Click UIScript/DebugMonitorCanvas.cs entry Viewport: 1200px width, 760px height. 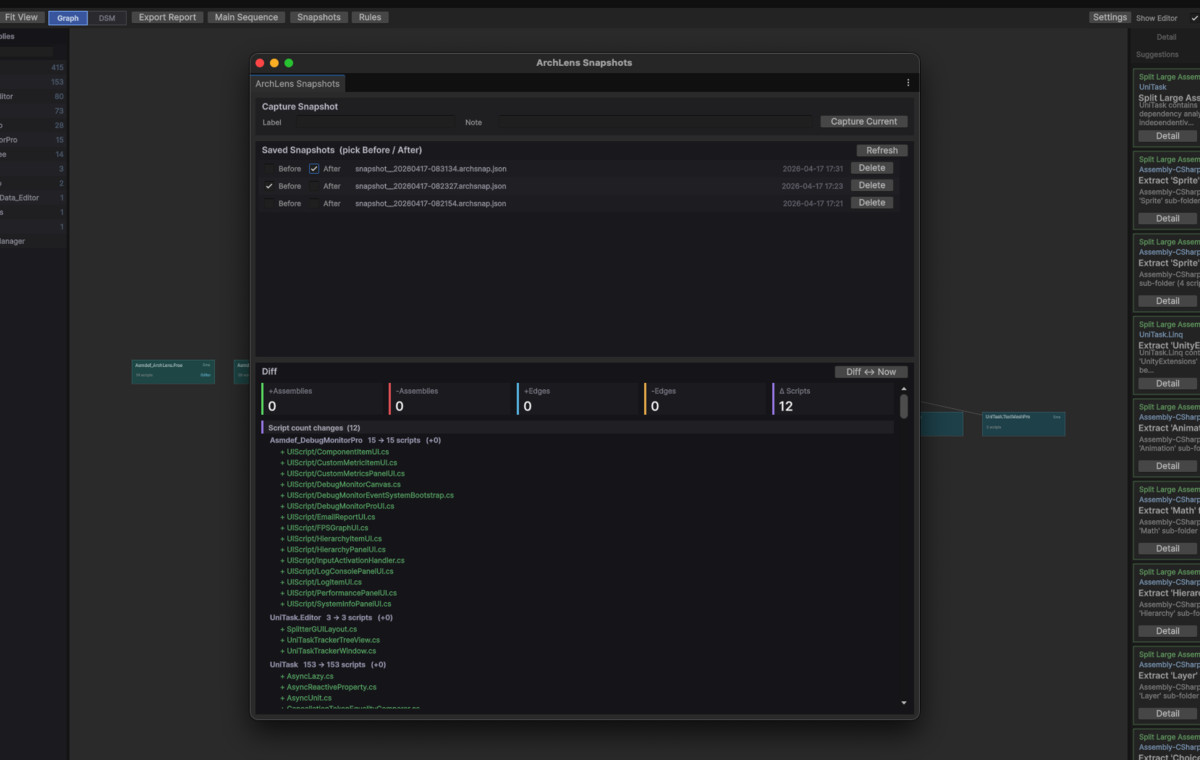(x=340, y=484)
